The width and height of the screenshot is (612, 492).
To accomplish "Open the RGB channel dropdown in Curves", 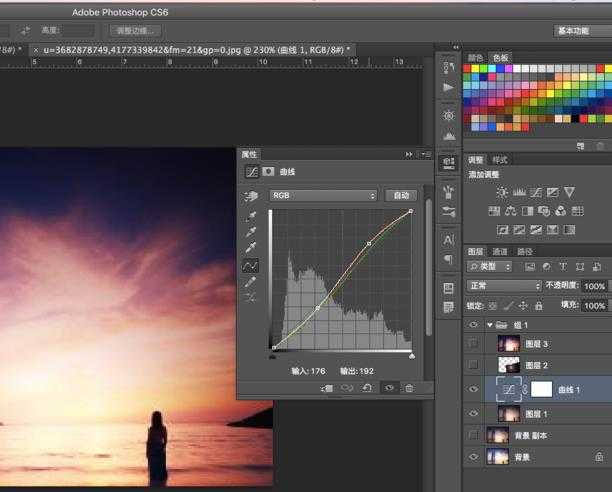I will pyautogui.click(x=323, y=196).
